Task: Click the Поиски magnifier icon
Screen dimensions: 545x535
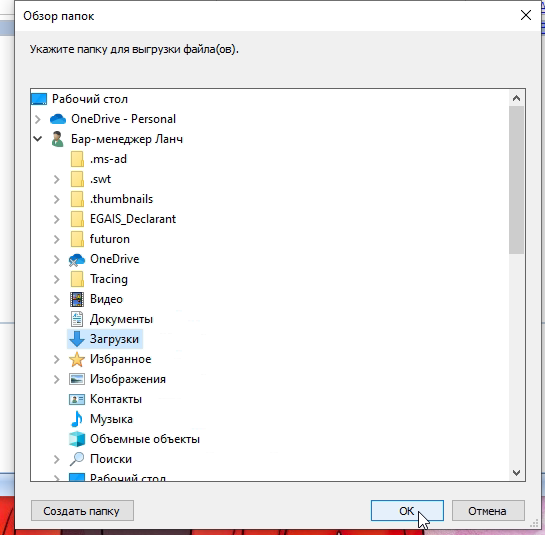Action: [77, 459]
